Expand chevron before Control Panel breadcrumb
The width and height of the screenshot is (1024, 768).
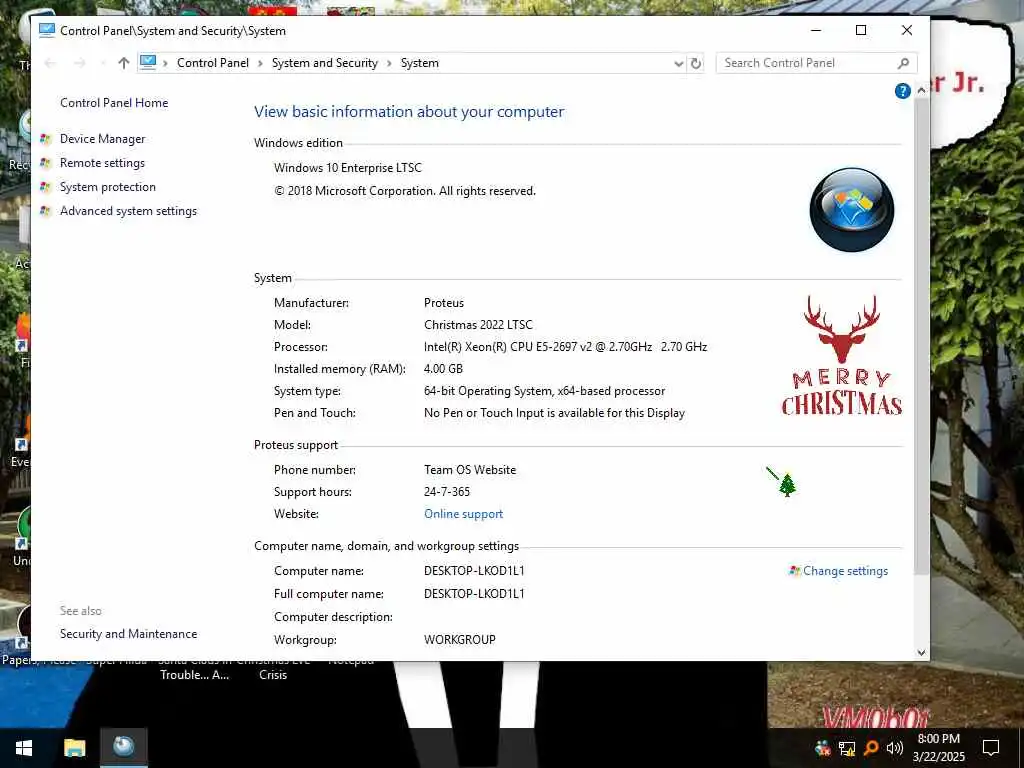coord(165,63)
